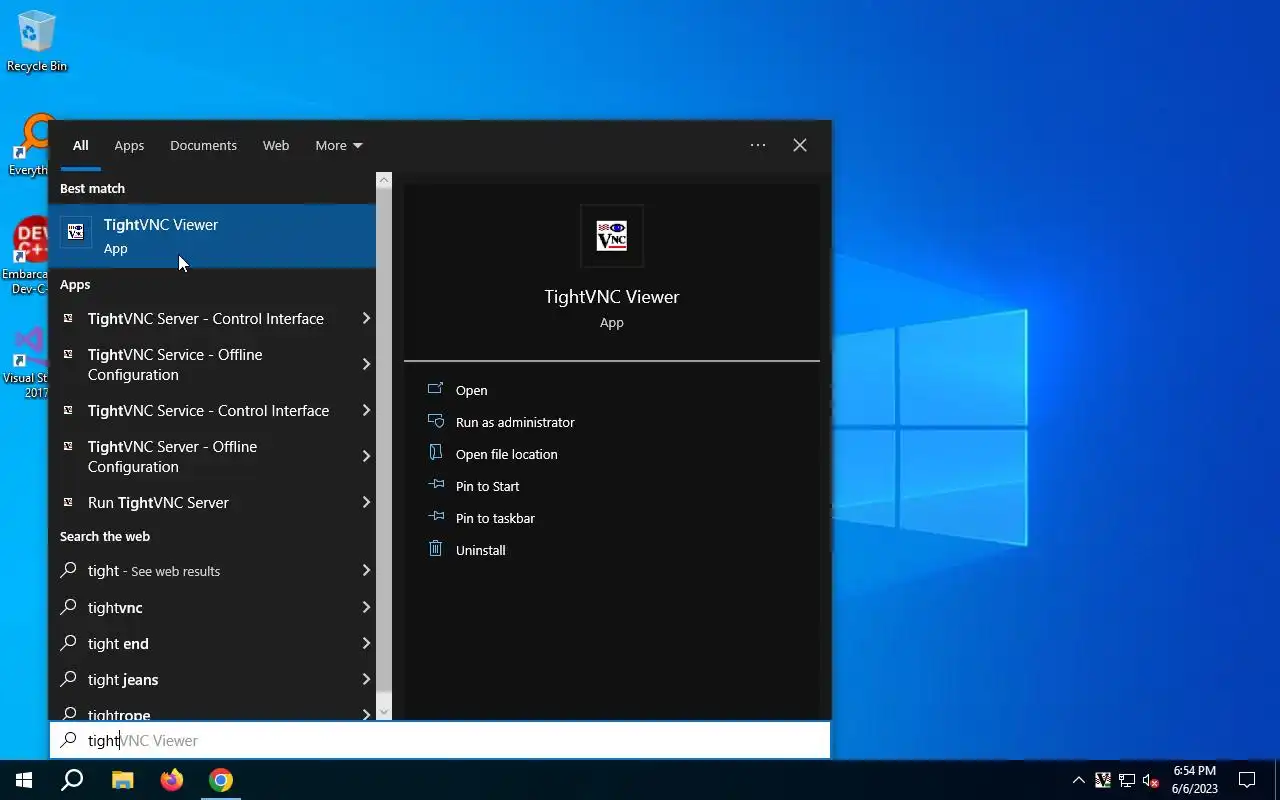Click the Run as administrator shield icon
This screenshot has height=800, width=1280.
(x=435, y=421)
